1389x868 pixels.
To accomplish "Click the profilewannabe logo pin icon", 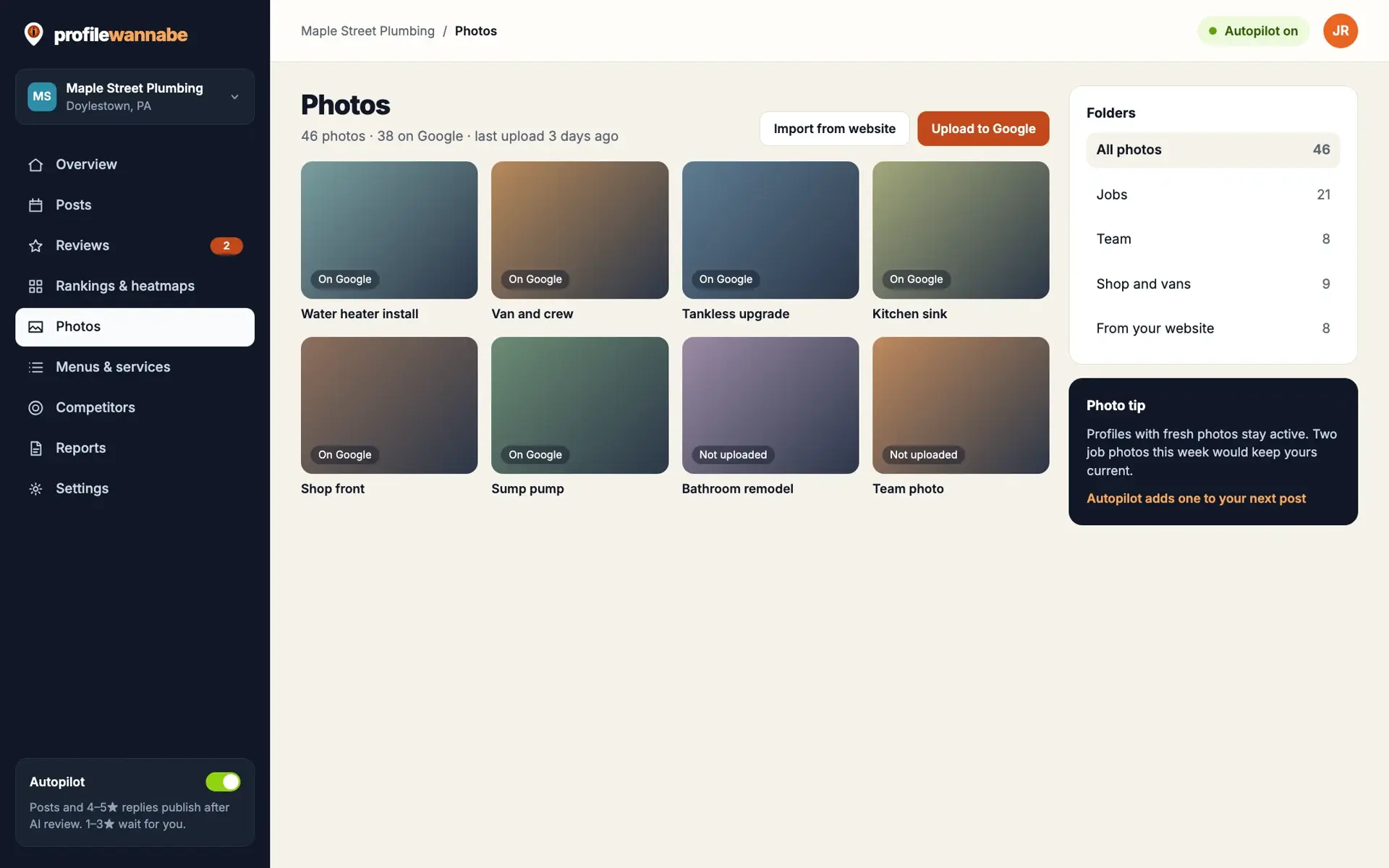I will (33, 34).
